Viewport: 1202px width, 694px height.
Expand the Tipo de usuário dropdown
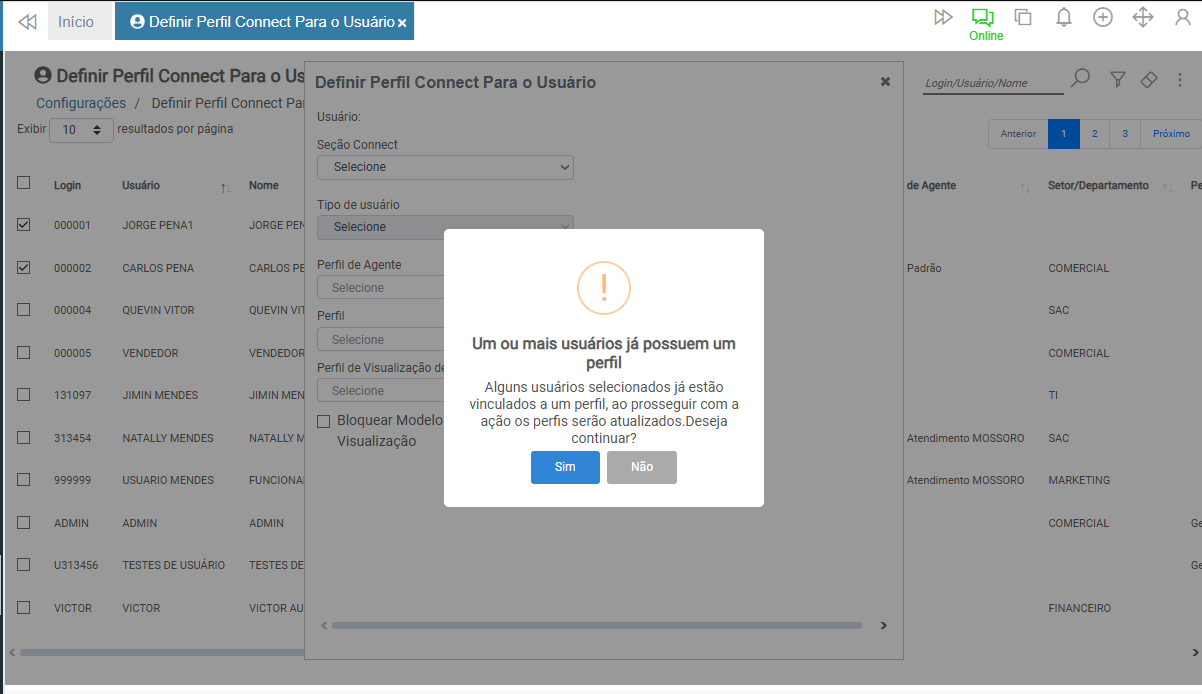coord(445,227)
